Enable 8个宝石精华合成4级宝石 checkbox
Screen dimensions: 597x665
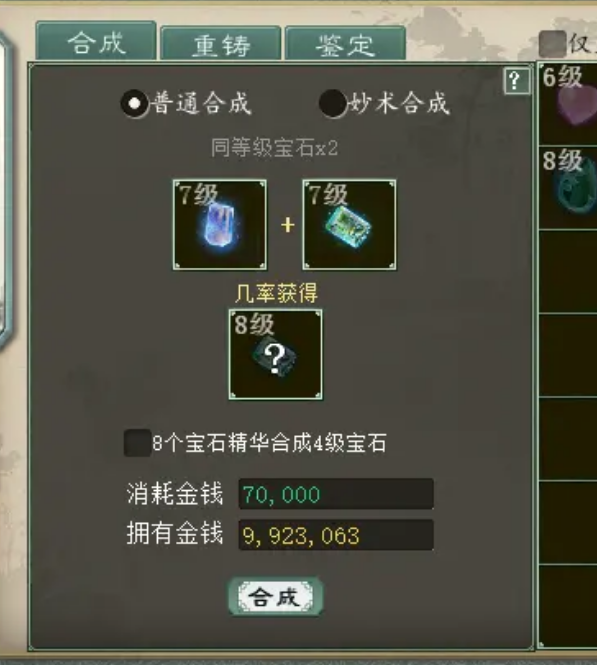coord(137,443)
